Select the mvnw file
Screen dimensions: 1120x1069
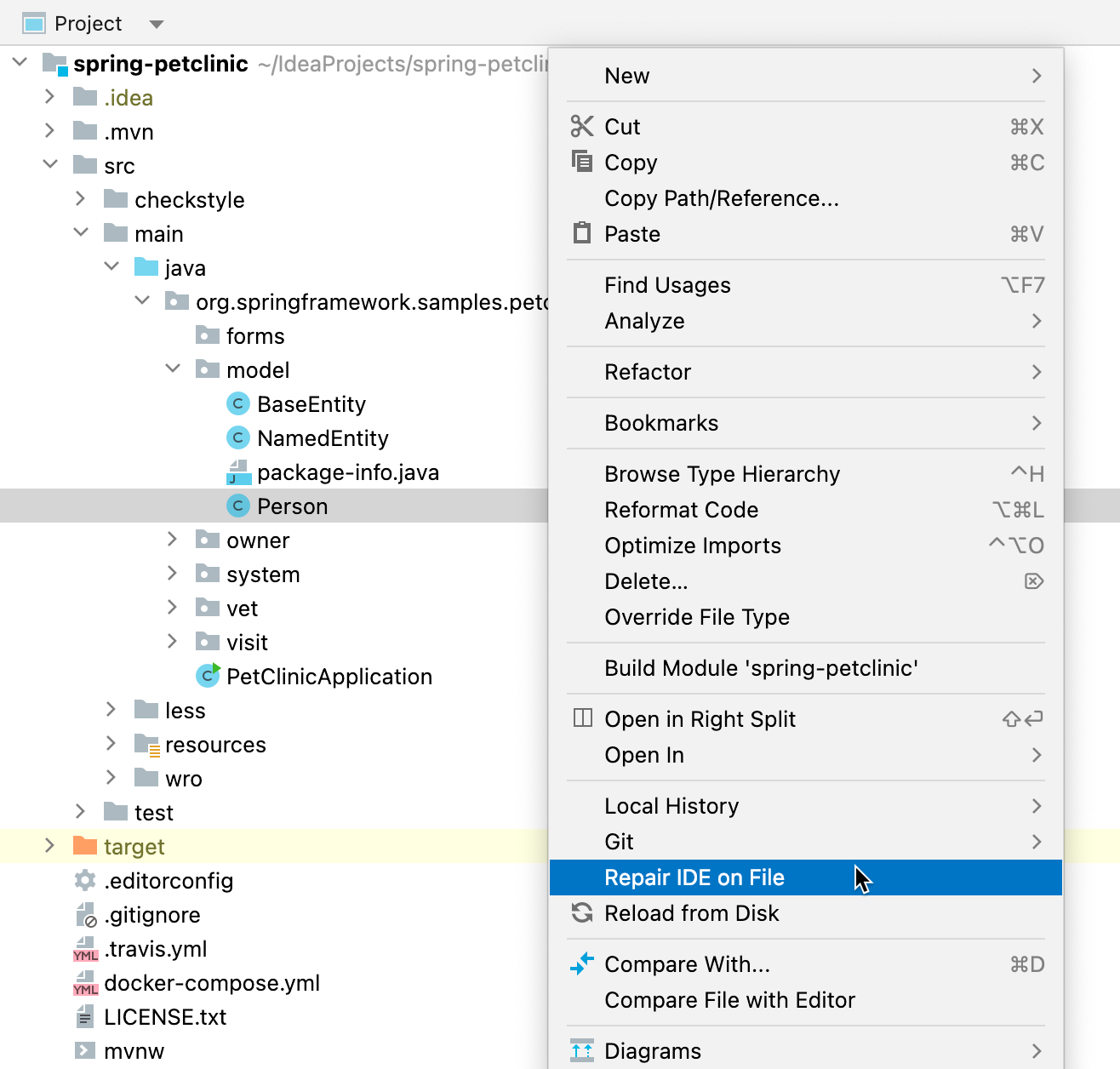click(134, 1051)
